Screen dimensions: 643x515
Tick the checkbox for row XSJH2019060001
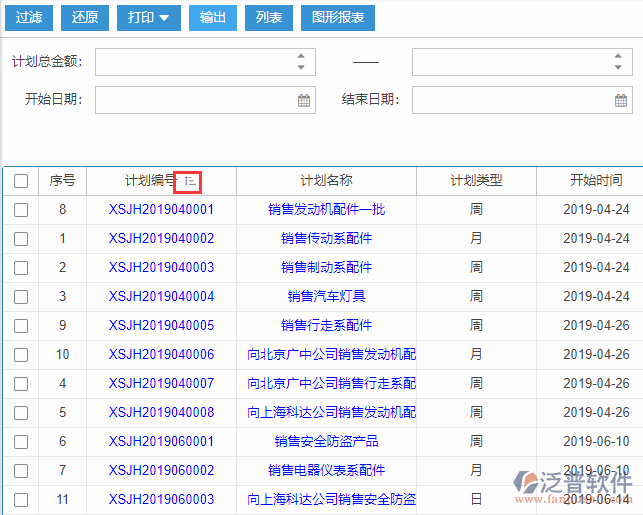click(21, 442)
